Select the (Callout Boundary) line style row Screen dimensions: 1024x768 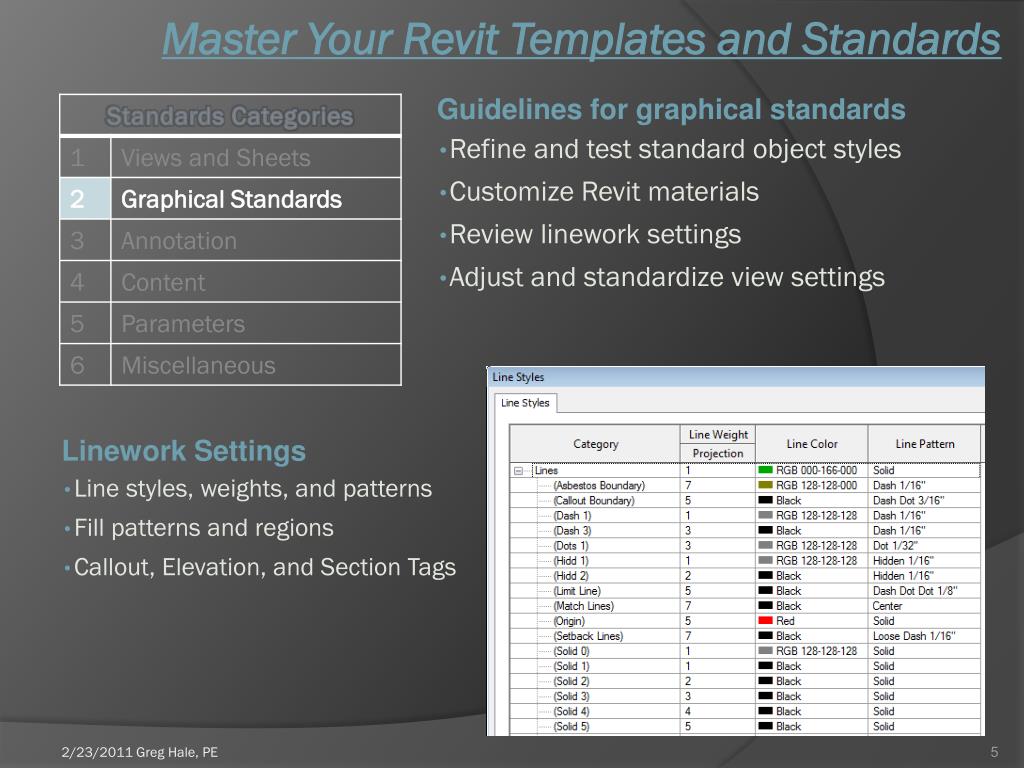(x=745, y=500)
